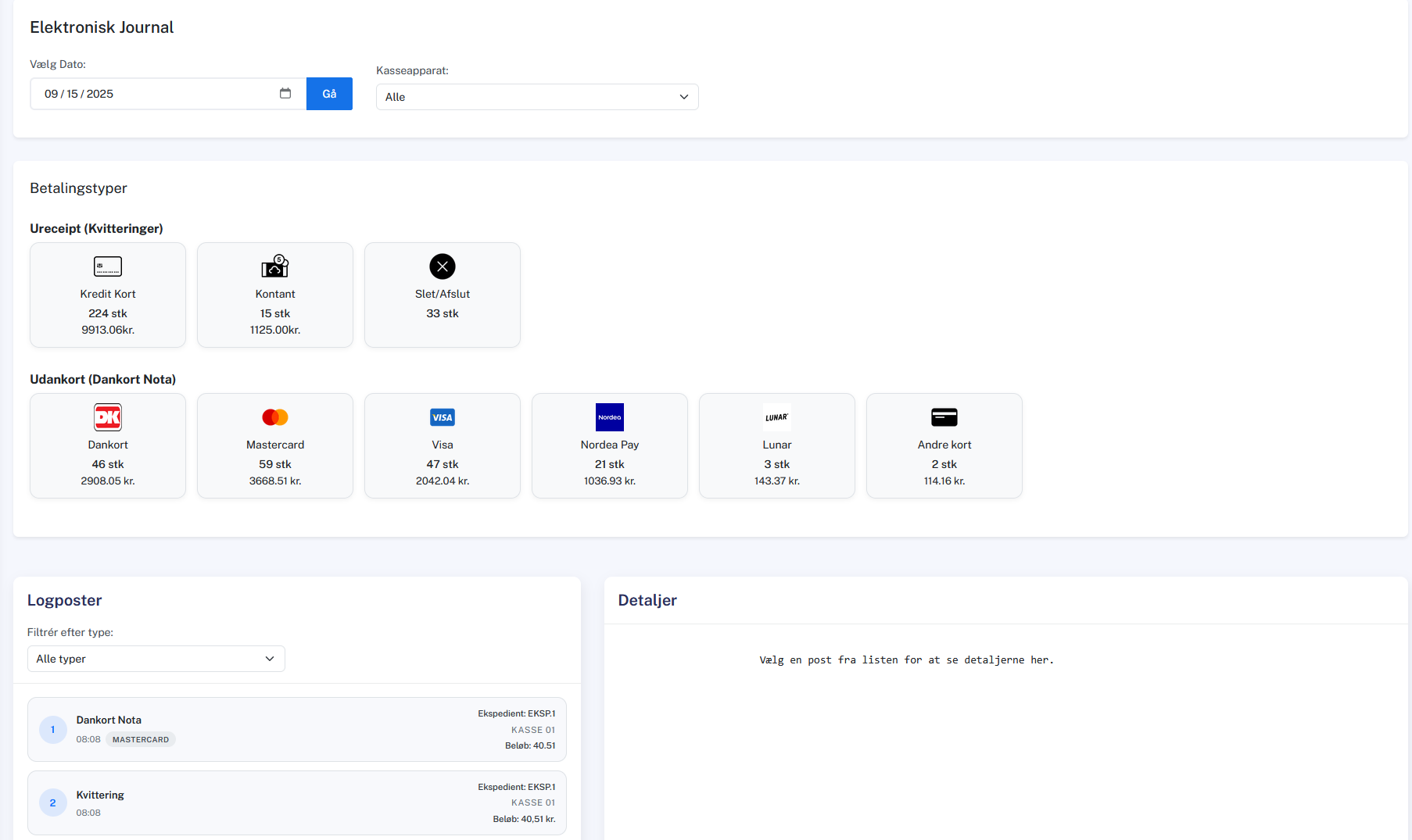This screenshot has width=1412, height=840.
Task: Click the MASTERCARD tag on first log entry
Action: coord(141,739)
